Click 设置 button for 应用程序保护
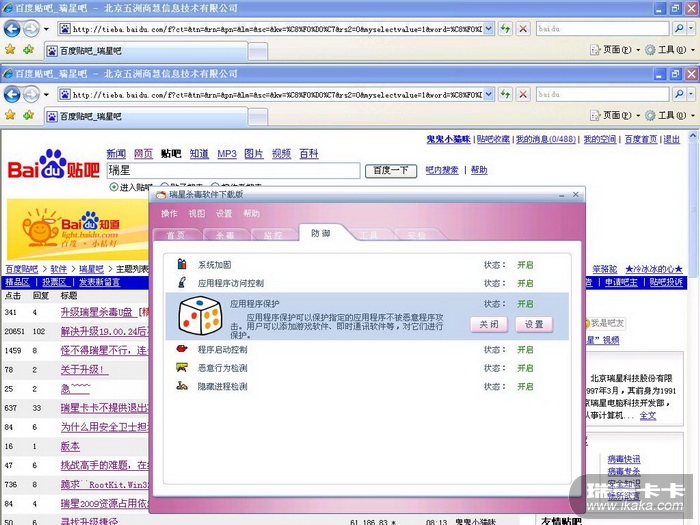Screen dimensions: 700x525 point(534,324)
